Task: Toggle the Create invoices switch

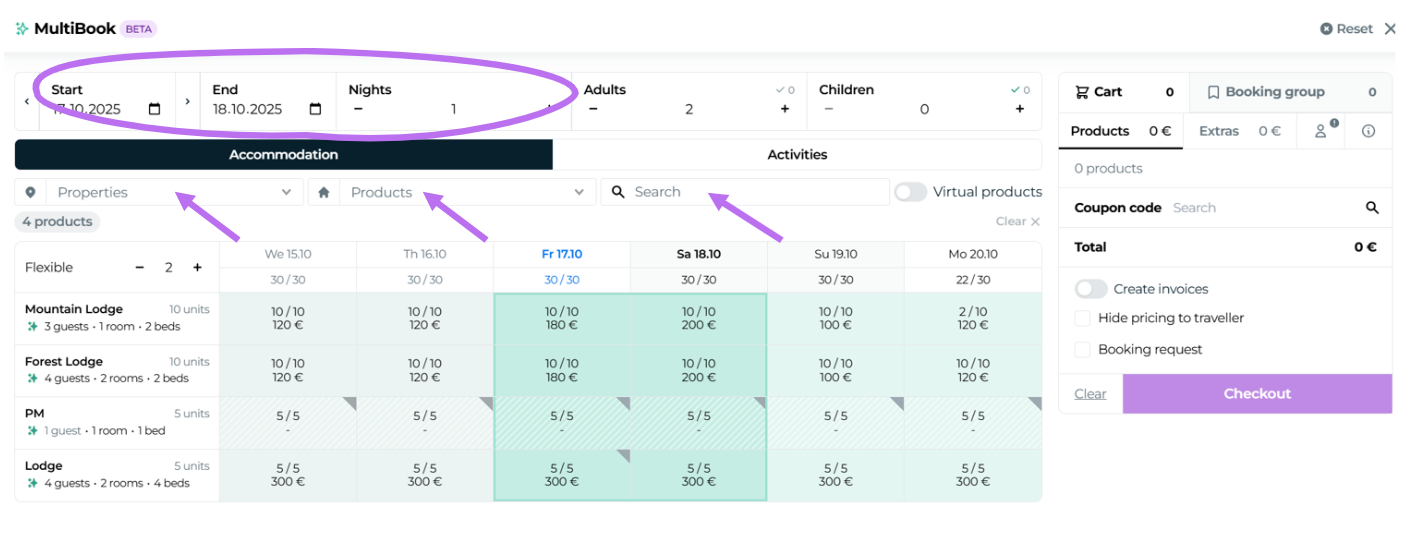Action: click(x=1091, y=289)
